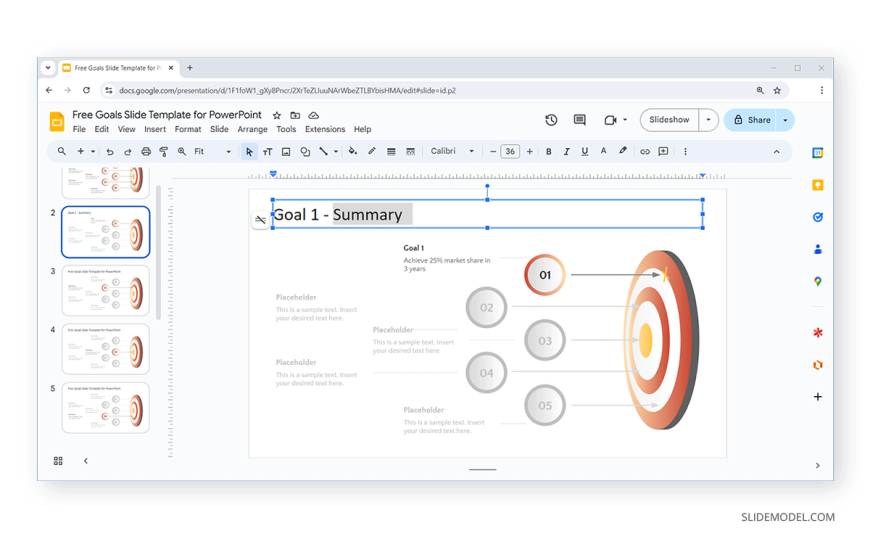Open the Edit menu

tap(102, 129)
